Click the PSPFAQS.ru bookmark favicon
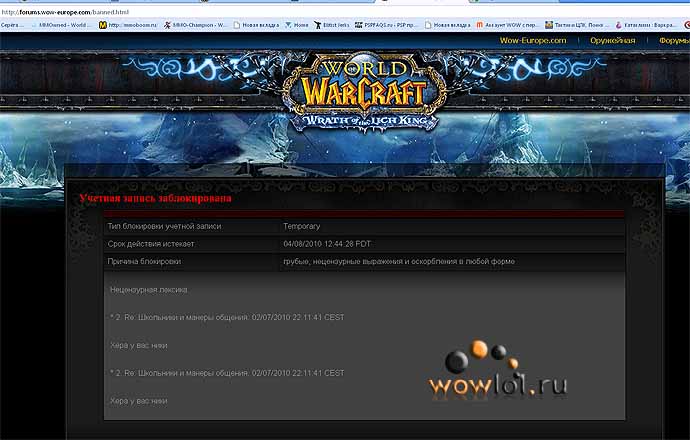Image resolution: width=690 pixels, height=440 pixels. tap(359, 25)
